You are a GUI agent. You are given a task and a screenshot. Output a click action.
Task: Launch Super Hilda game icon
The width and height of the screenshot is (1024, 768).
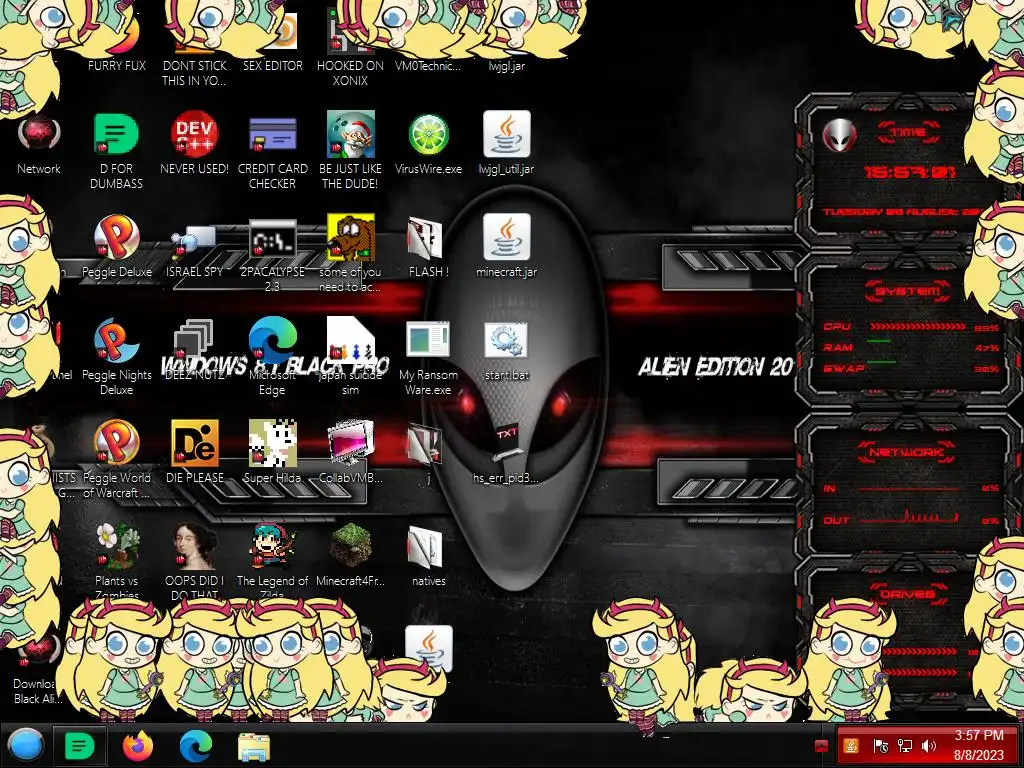[272, 443]
